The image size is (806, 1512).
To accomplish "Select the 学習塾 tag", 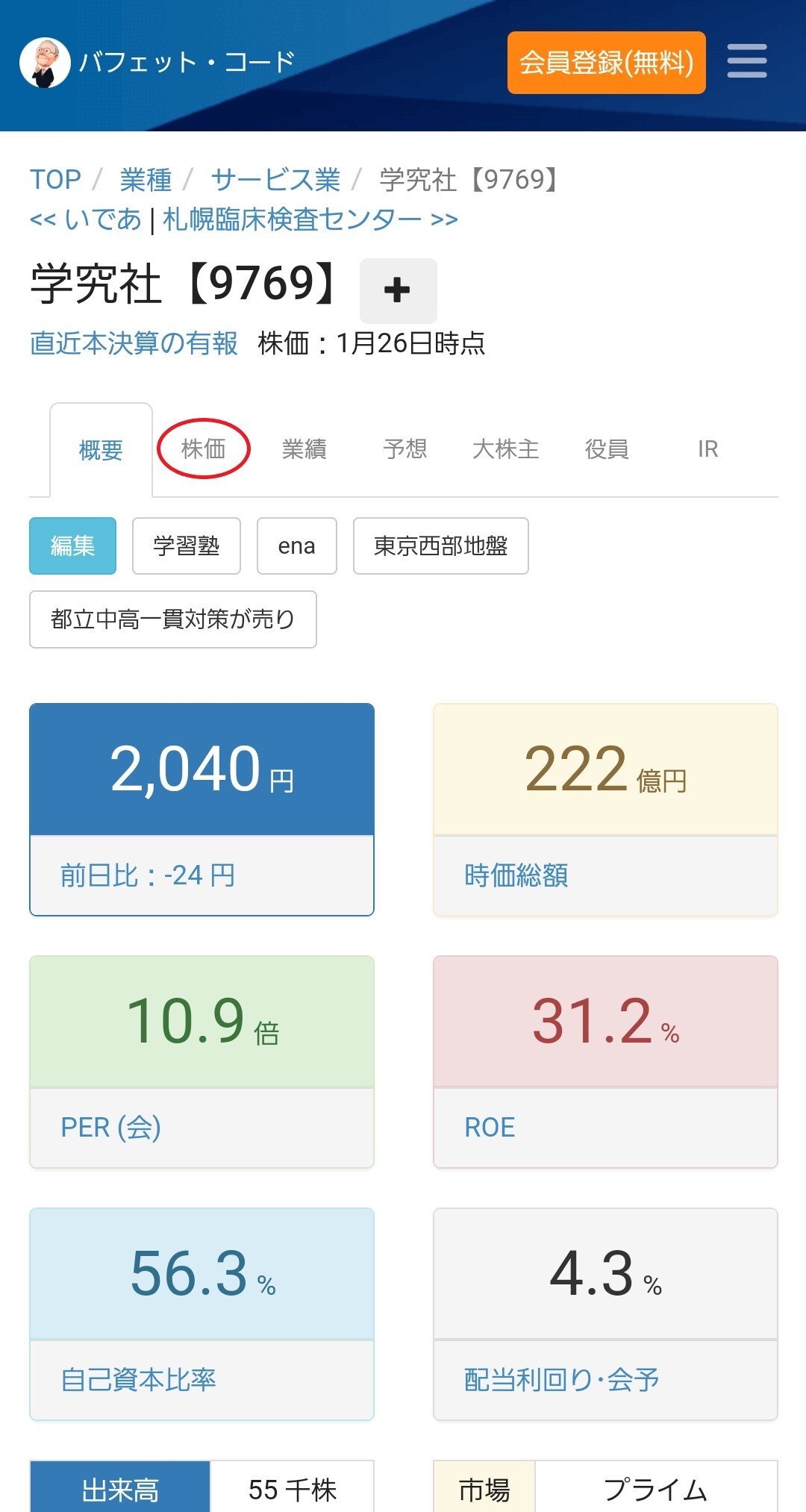I will click(x=187, y=546).
